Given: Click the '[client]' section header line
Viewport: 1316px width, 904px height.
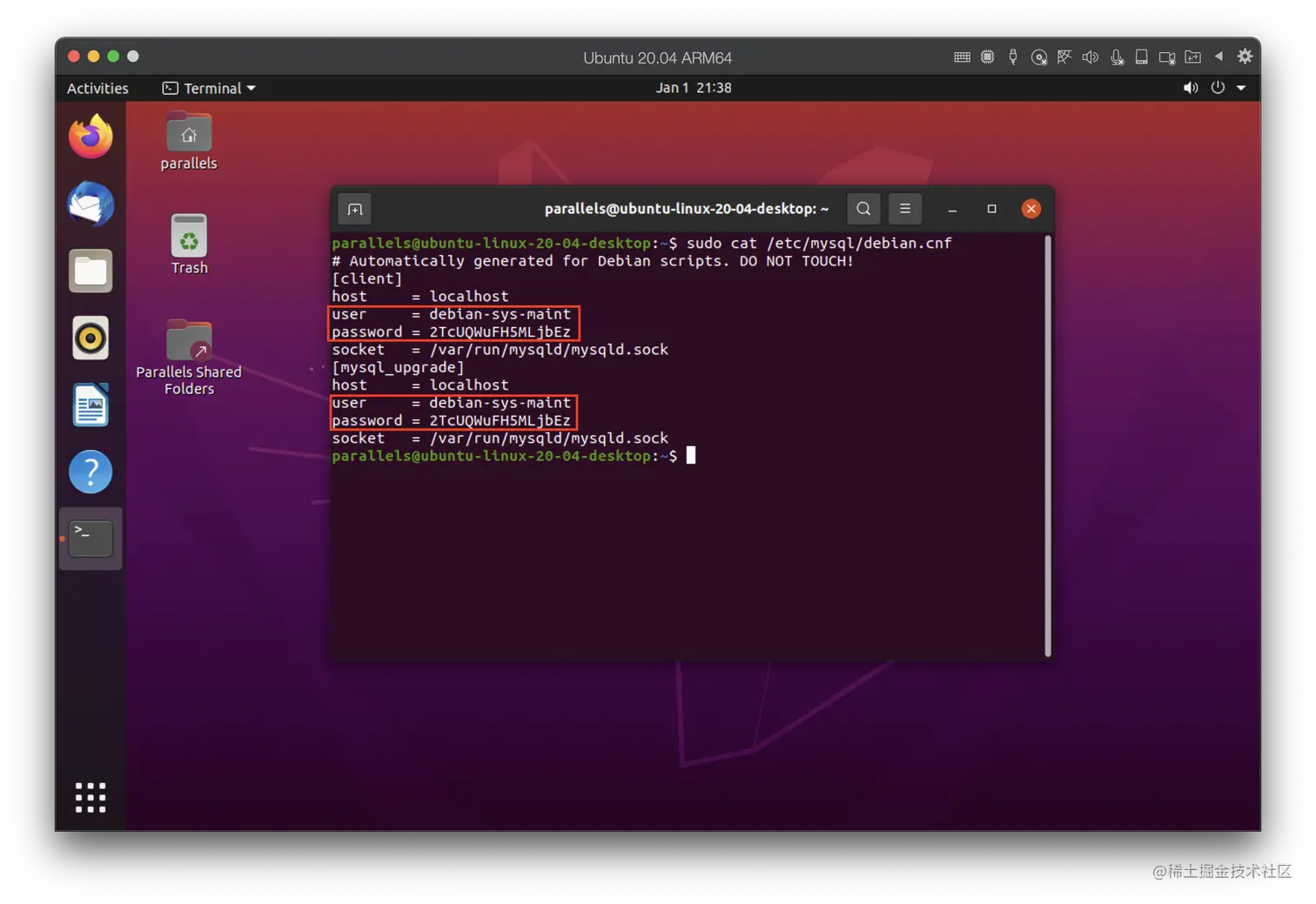Looking at the screenshot, I should pos(367,278).
